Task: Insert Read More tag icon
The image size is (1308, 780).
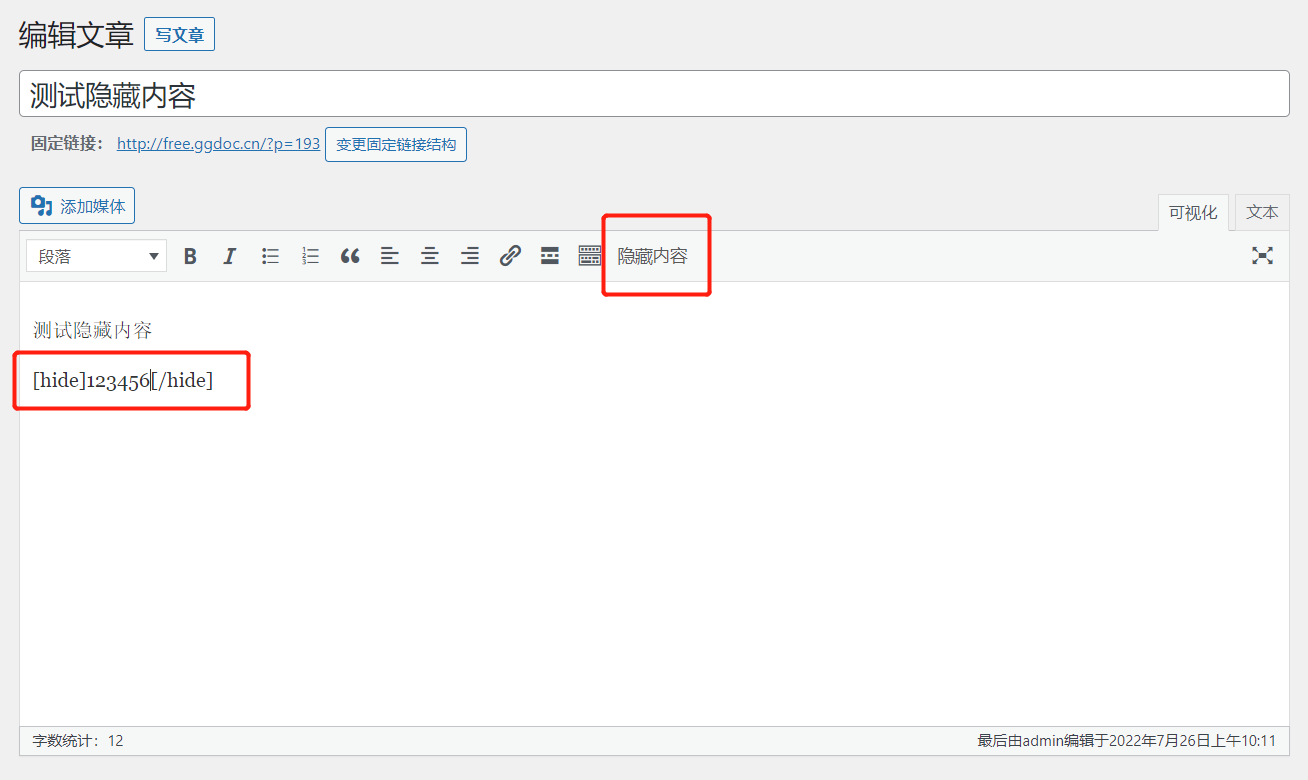Action: (x=550, y=256)
